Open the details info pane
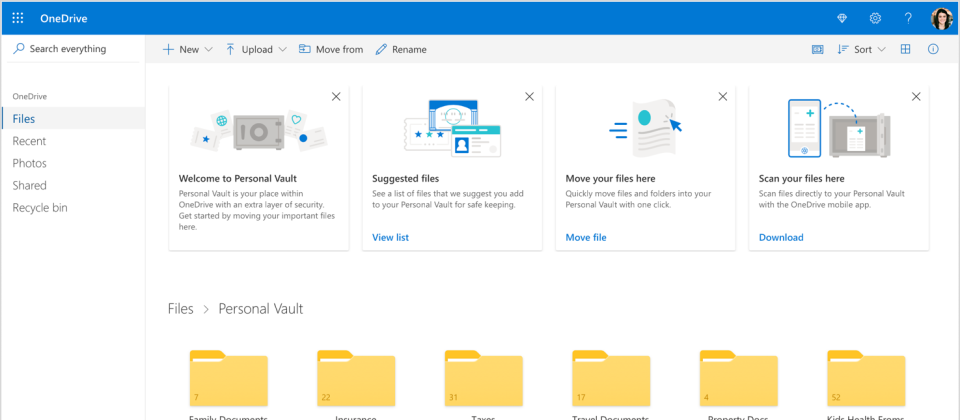The image size is (960, 420). tap(933, 50)
